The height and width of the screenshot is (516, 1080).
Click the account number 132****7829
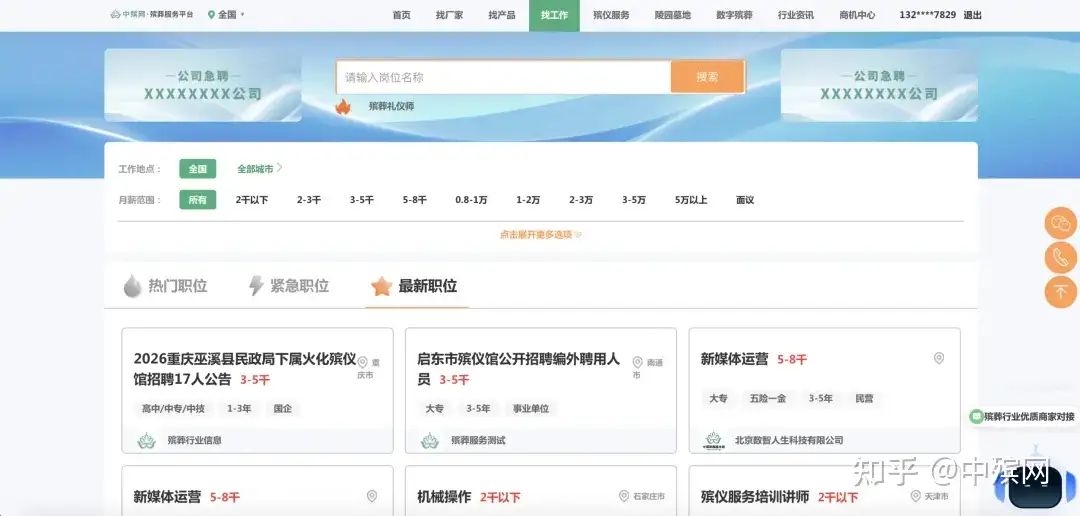click(927, 15)
